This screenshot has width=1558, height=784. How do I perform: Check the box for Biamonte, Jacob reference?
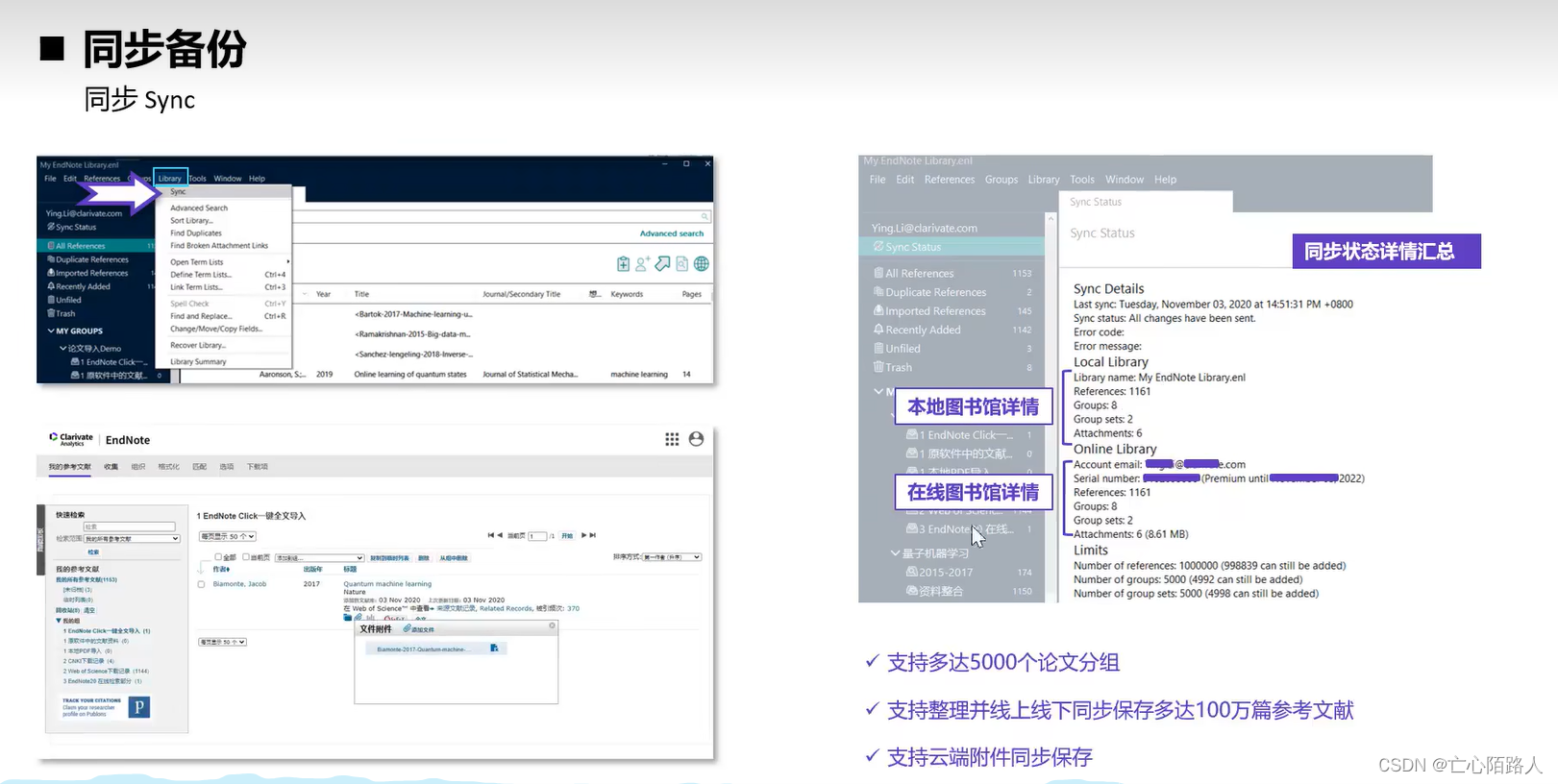(x=201, y=584)
